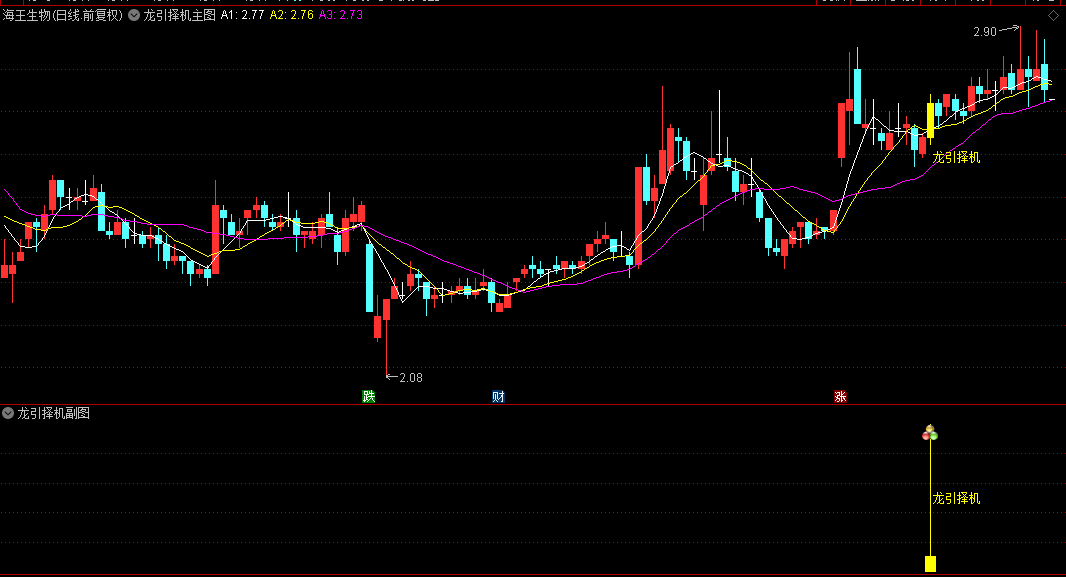
Task: Click the 龙引择机副图 sub-chart title
Action: tap(54, 413)
